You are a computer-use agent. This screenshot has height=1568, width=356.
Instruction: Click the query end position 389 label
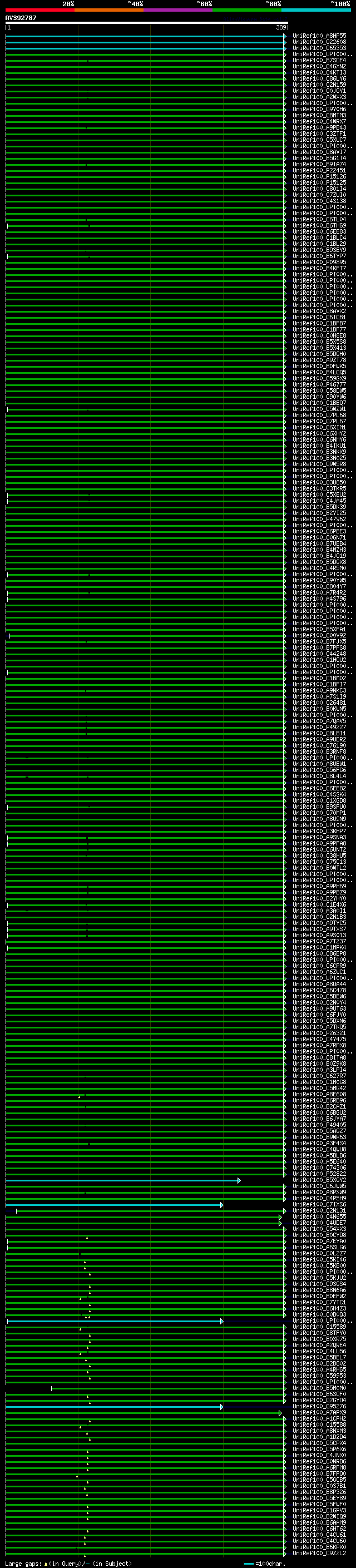pyautogui.click(x=281, y=27)
